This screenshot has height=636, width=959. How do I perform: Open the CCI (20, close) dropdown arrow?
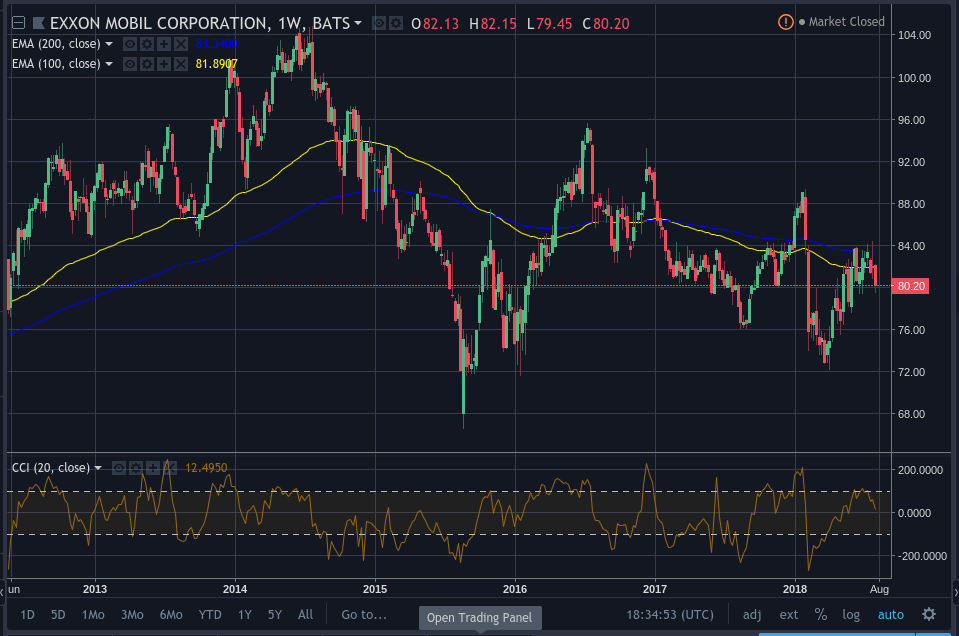tap(98, 467)
